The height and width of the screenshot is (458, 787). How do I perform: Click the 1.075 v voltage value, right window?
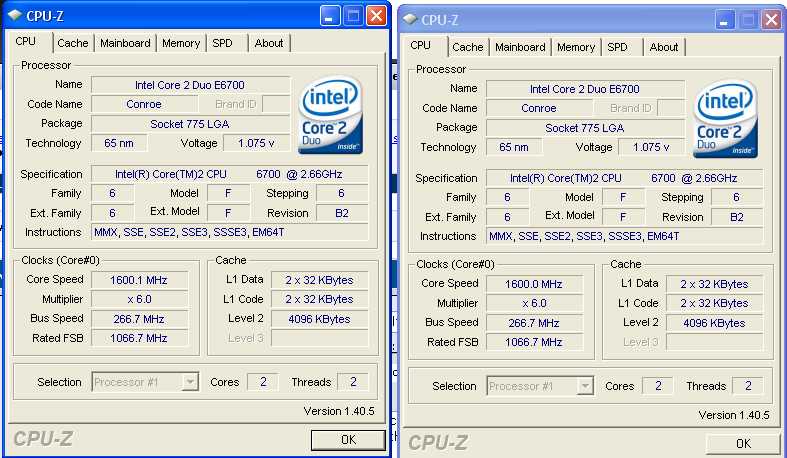pyautogui.click(x=651, y=147)
